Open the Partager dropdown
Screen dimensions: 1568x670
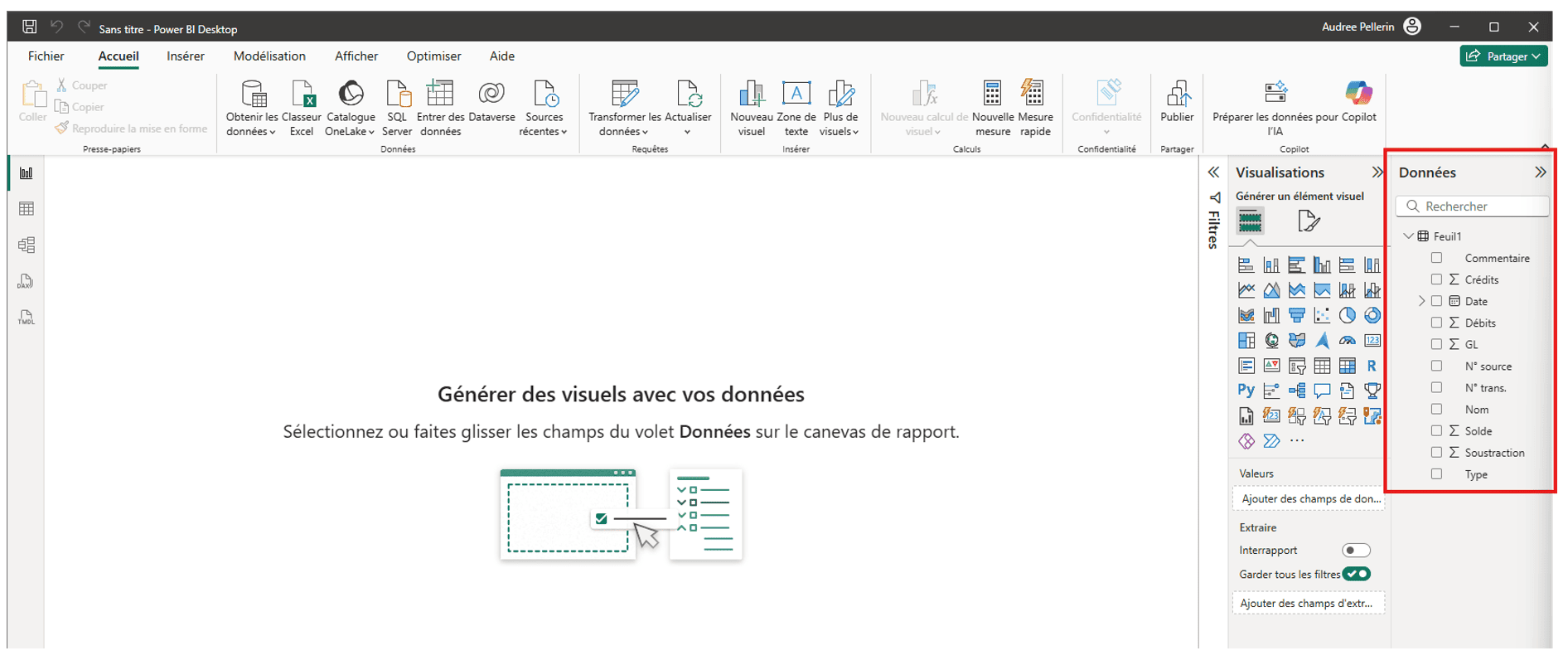click(1504, 56)
